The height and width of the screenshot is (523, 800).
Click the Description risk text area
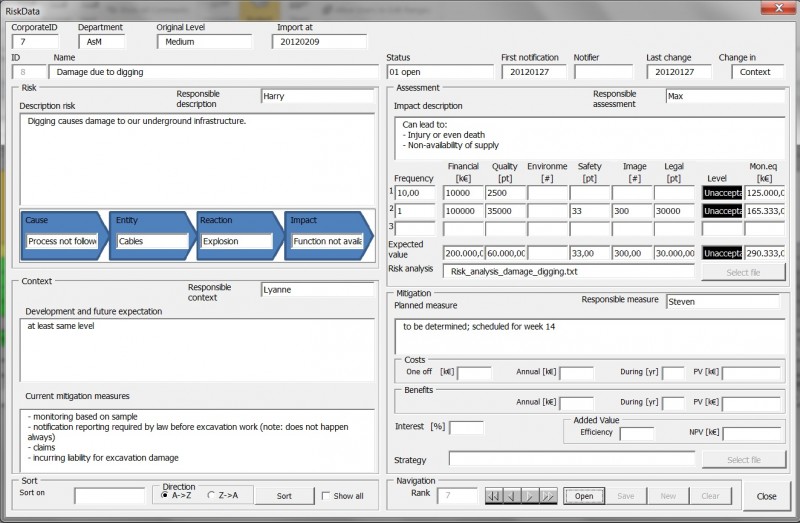point(197,159)
